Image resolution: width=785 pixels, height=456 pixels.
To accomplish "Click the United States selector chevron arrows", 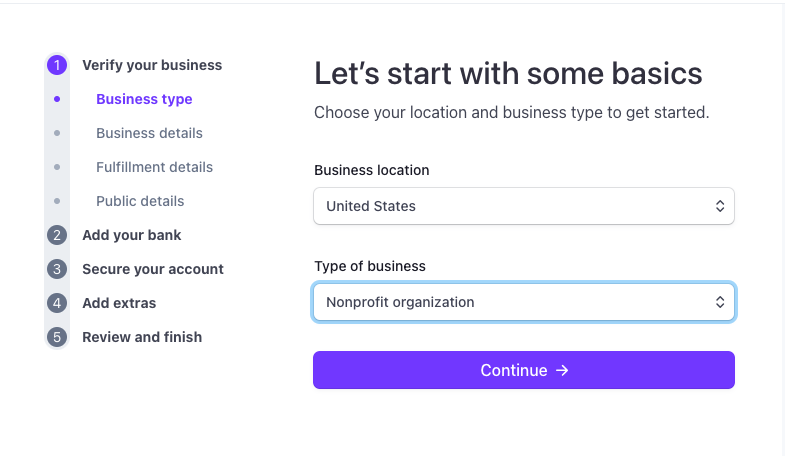I will tap(719, 206).
